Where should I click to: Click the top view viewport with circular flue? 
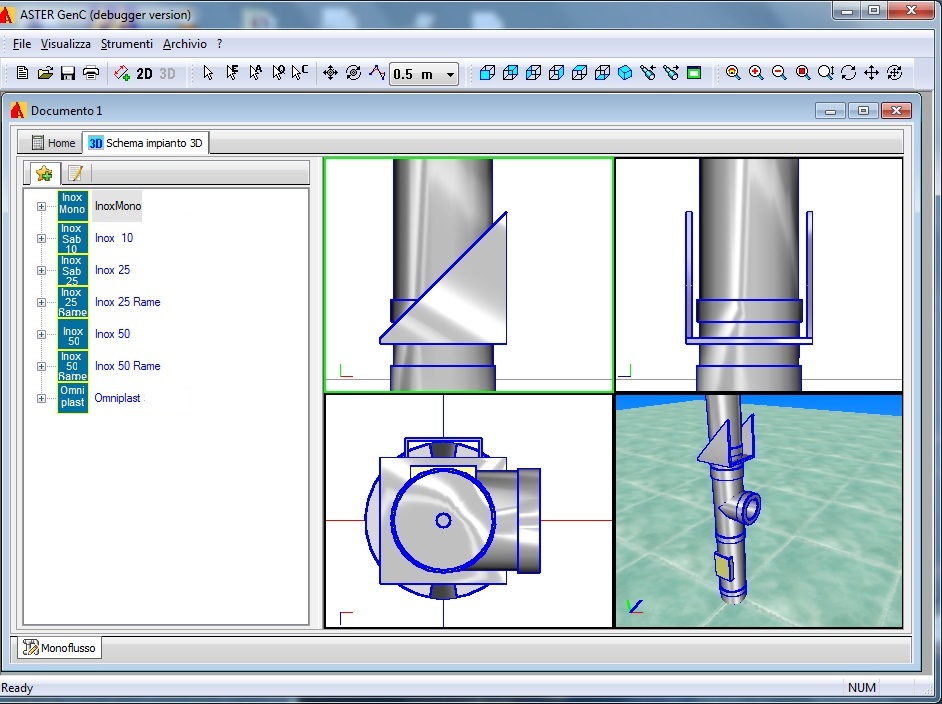click(468, 511)
